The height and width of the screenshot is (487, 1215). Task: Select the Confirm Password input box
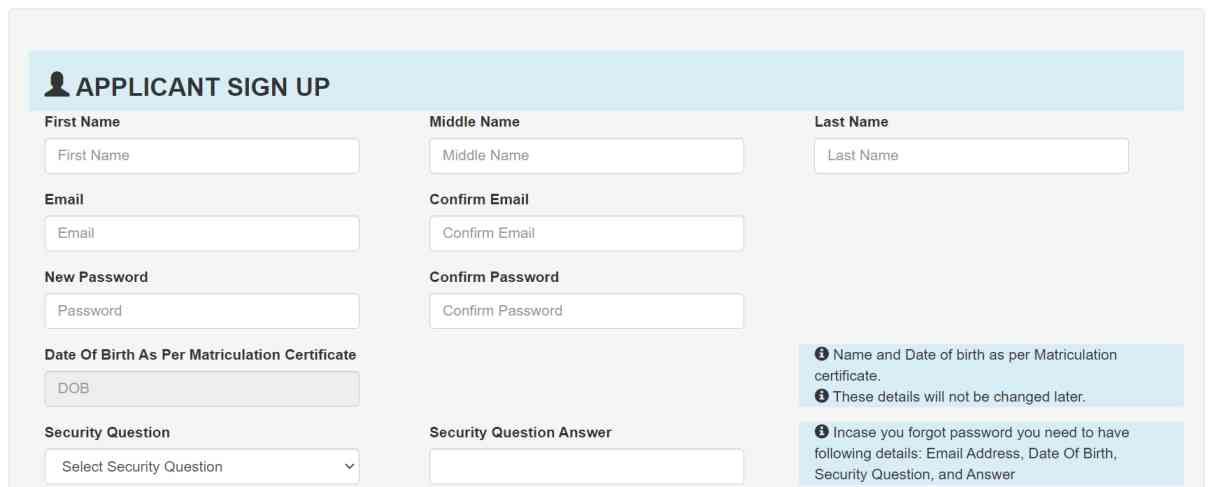(x=586, y=311)
